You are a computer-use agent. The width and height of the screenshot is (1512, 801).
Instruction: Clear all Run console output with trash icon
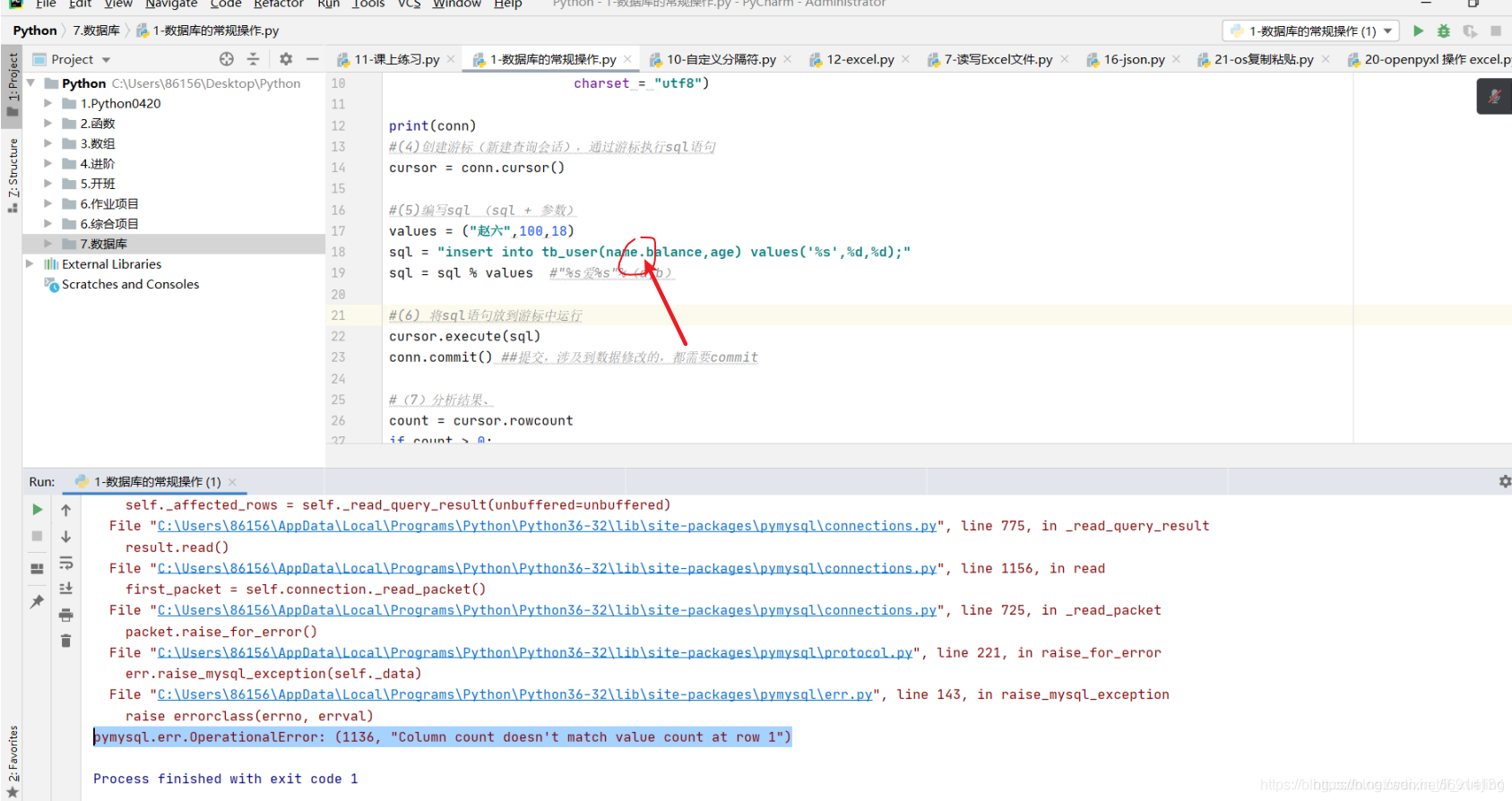pos(65,641)
